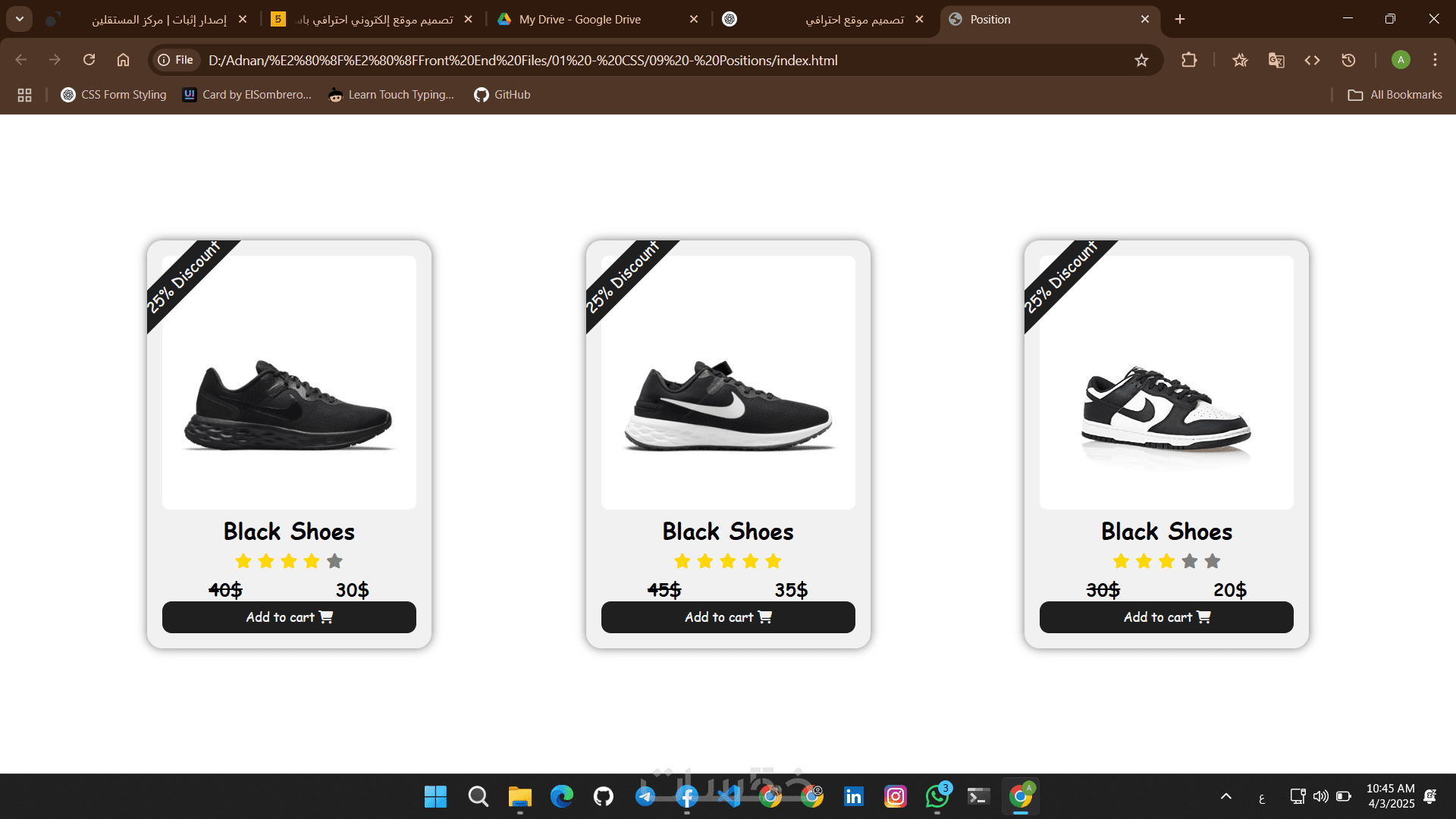The width and height of the screenshot is (1456, 819).
Task: Show hidden system tray icons
Action: pos(1225,796)
